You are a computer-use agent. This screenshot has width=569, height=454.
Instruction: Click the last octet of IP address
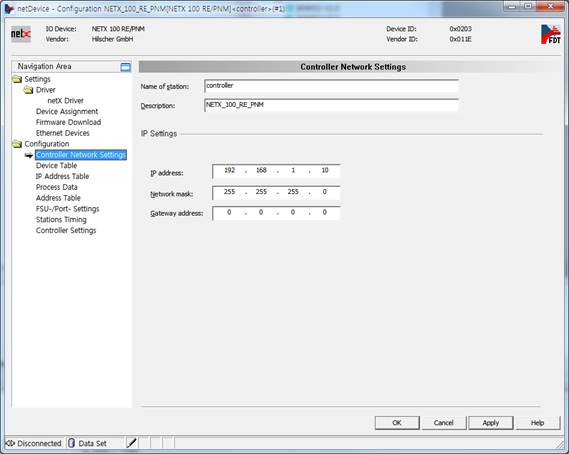(325, 171)
